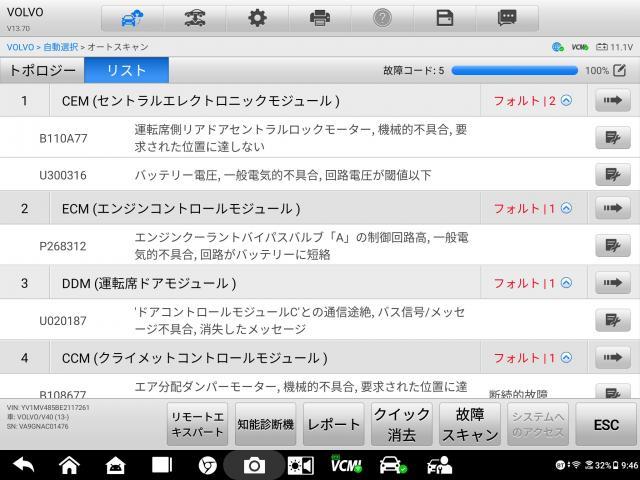Open note icon for code P268312
Viewport: 640px width, 480px height.
tap(610, 245)
